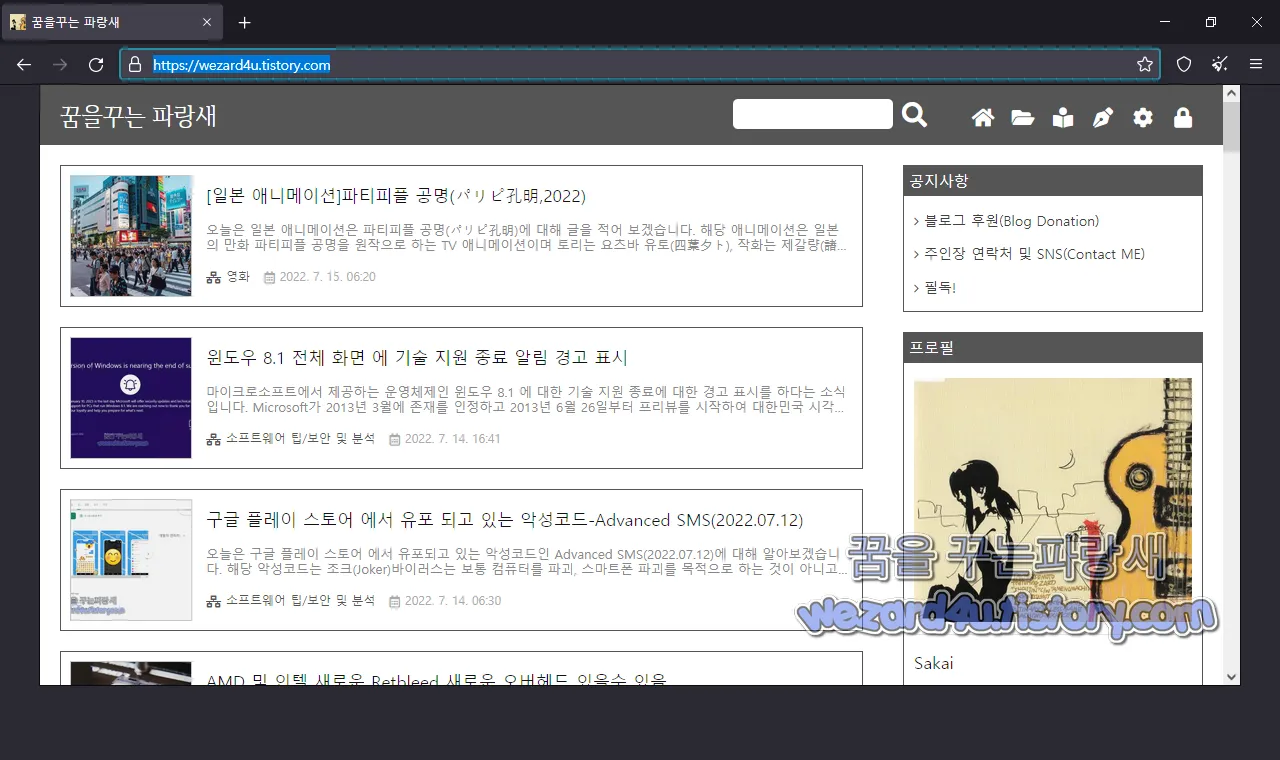Click the 파티피플 공명 post thumbnail
The image size is (1280, 760).
tap(131, 235)
